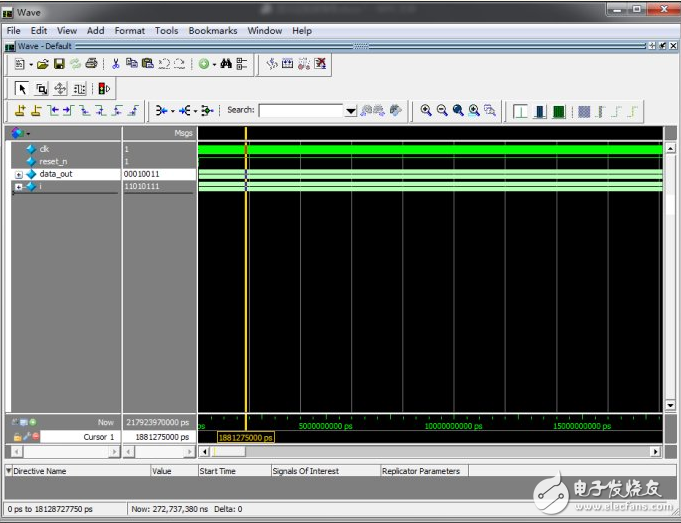
Task: Select the clk signal in list
Action: pyautogui.click(x=44, y=149)
